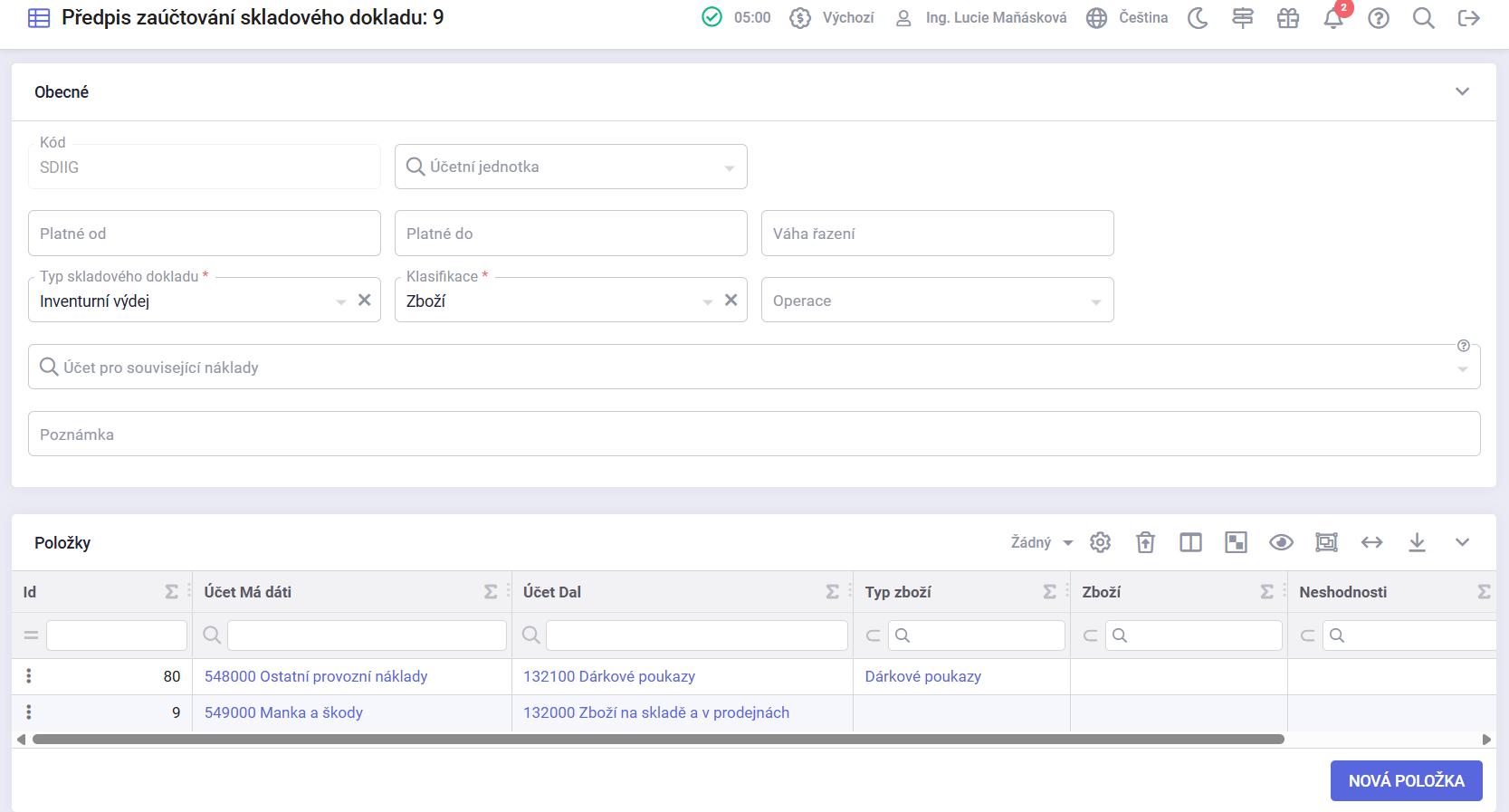
Task: Open the help question mark icon
Action: [1378, 18]
